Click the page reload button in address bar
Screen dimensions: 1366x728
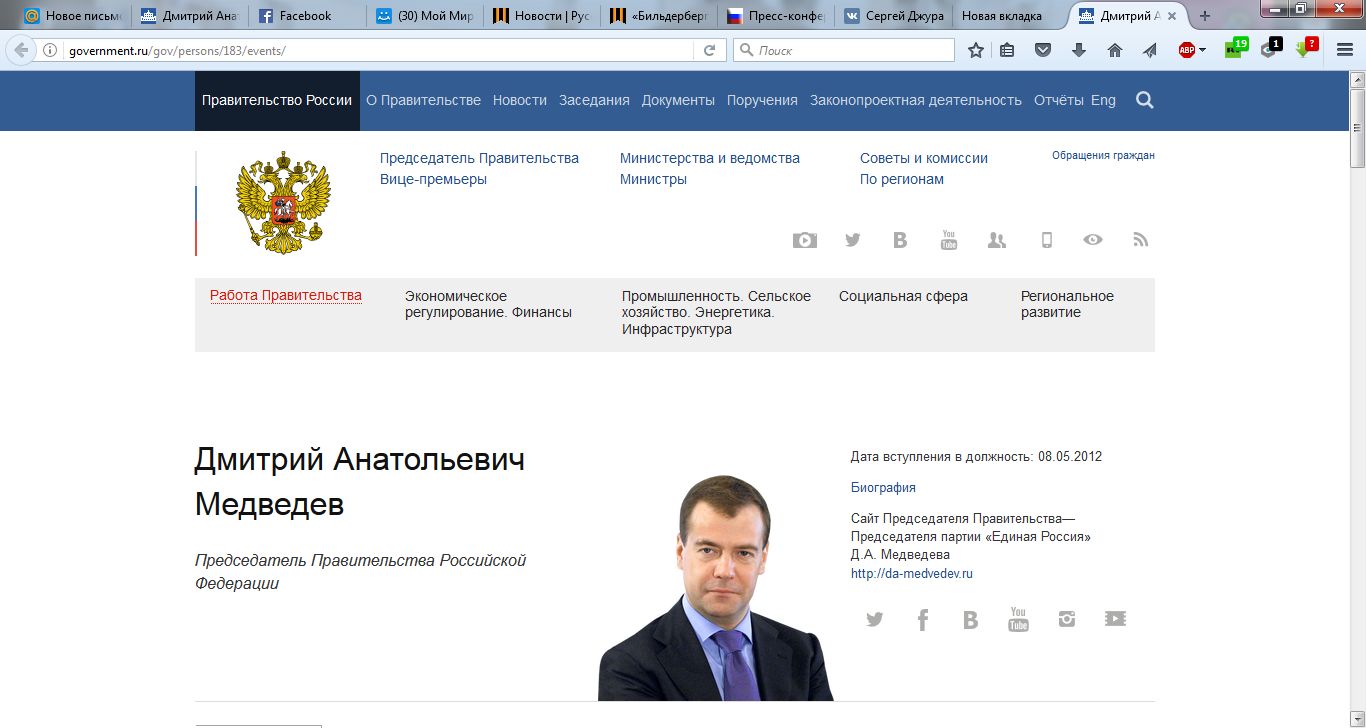pyautogui.click(x=709, y=50)
